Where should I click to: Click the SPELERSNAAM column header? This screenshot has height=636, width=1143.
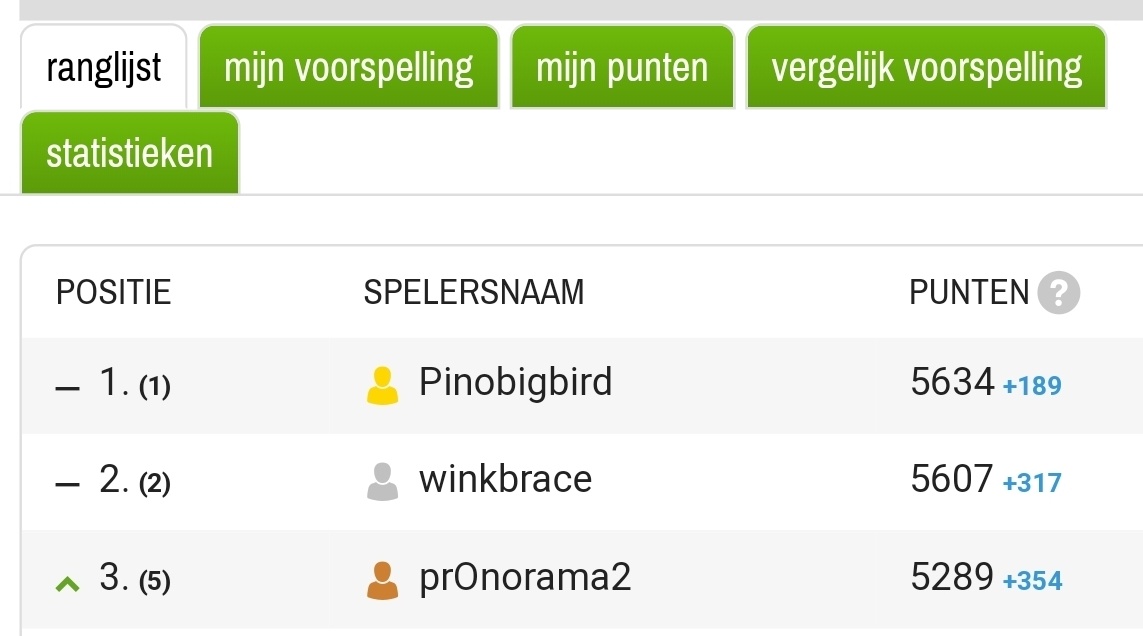[474, 293]
